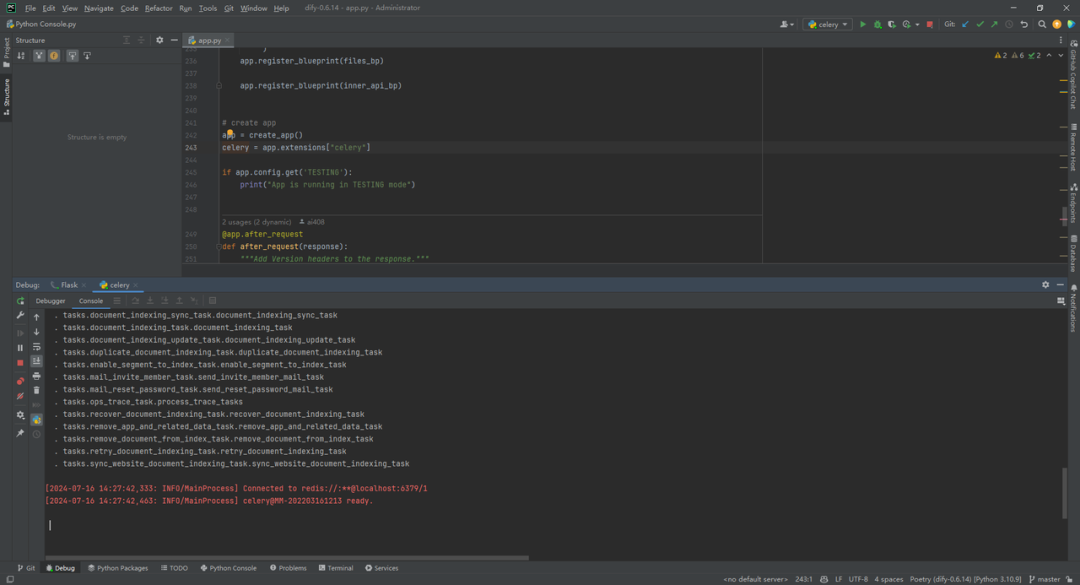The width and height of the screenshot is (1080, 585).
Task: Click the console horizontal scrollbar
Action: point(287,557)
